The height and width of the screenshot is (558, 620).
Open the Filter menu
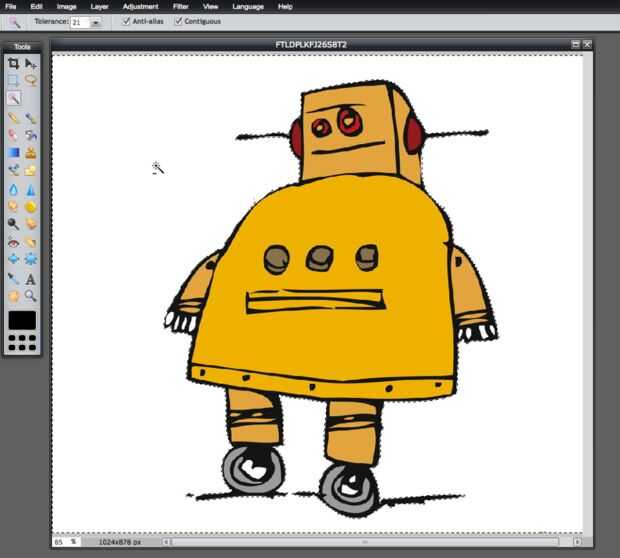coord(181,6)
